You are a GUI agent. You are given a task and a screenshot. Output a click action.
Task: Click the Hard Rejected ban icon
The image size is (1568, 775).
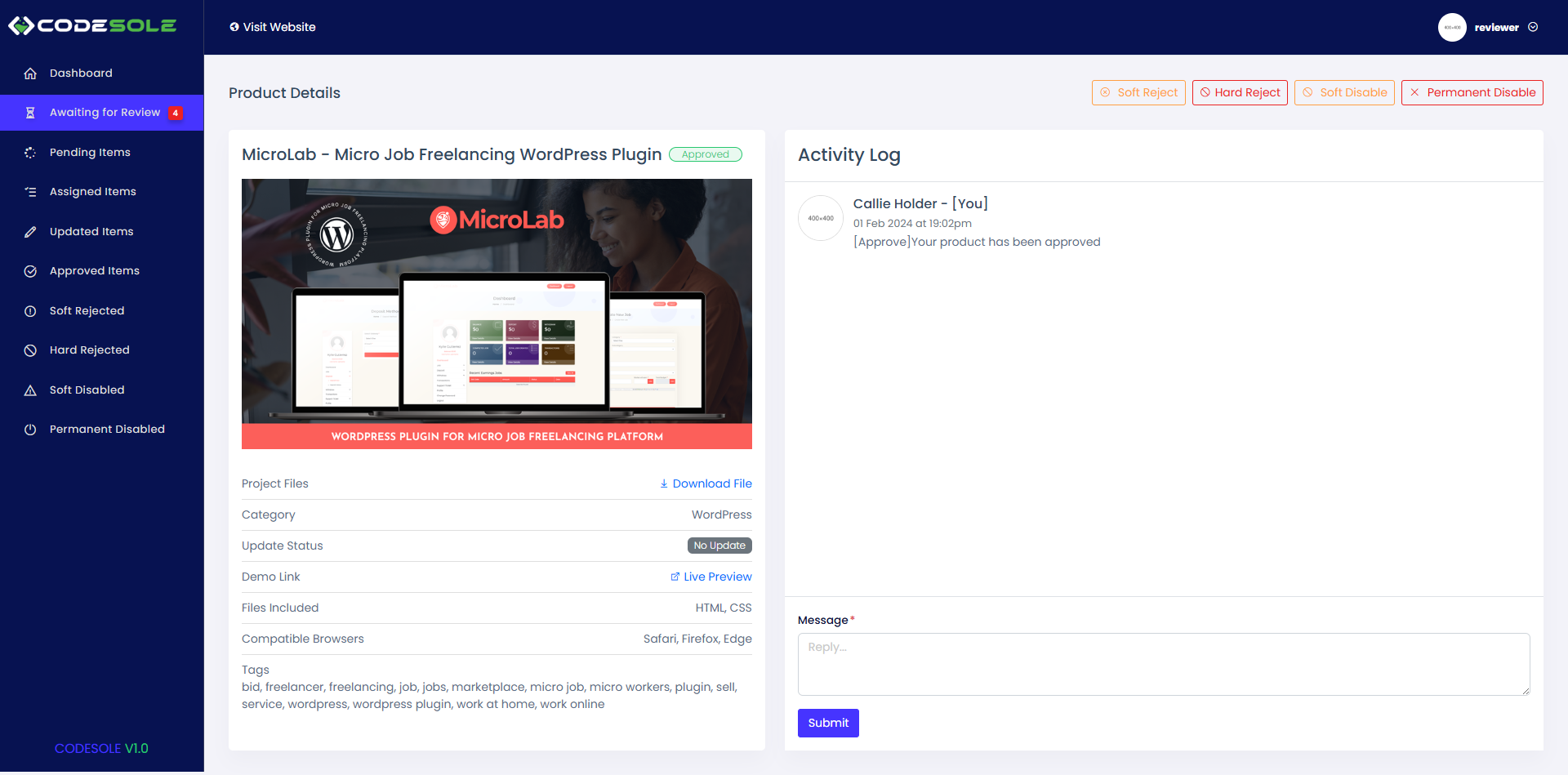tap(30, 350)
